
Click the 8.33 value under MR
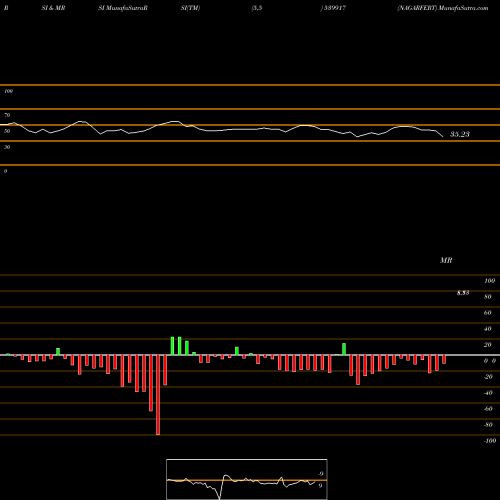coord(463,293)
